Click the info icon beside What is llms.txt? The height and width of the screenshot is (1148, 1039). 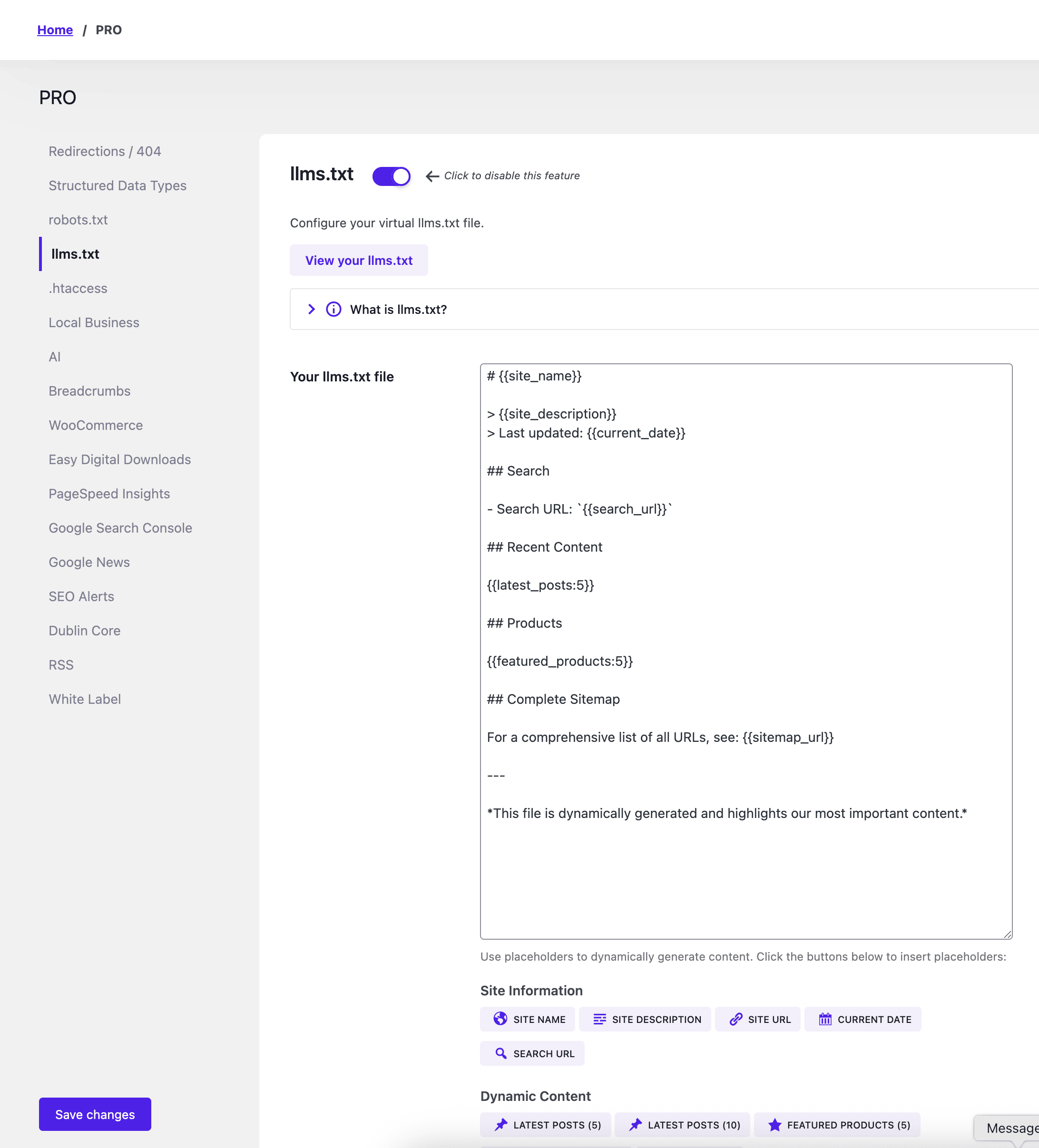coord(333,309)
